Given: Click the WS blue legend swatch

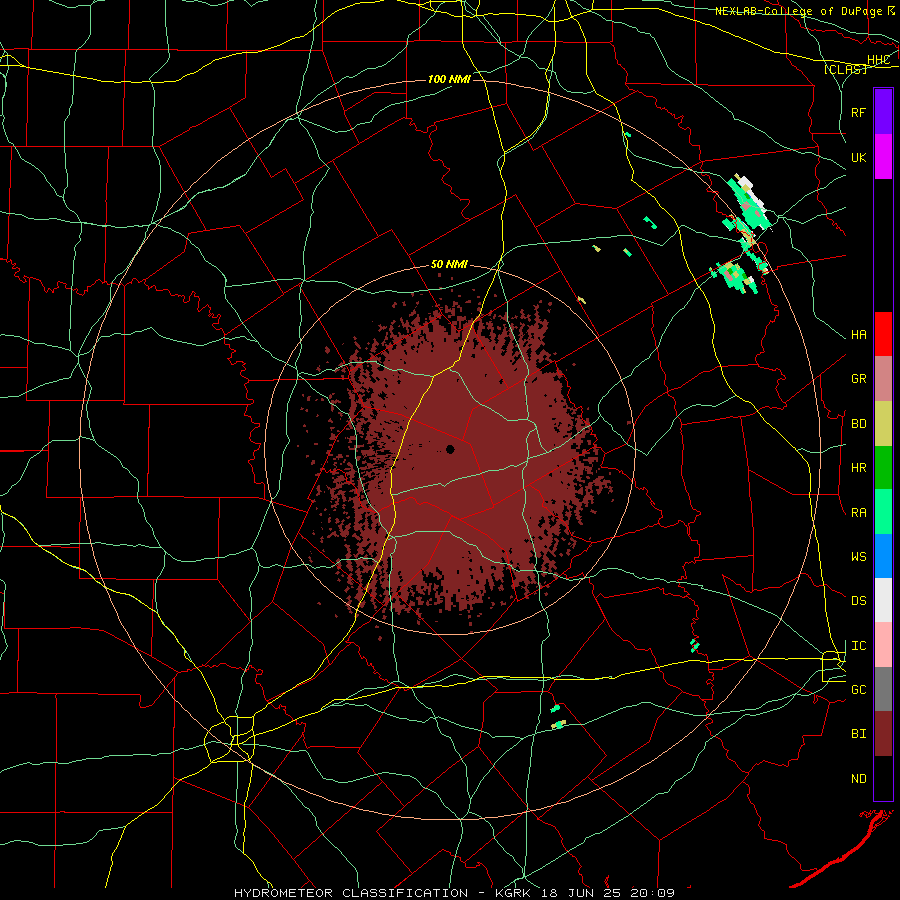Looking at the screenshot, I should [883, 556].
